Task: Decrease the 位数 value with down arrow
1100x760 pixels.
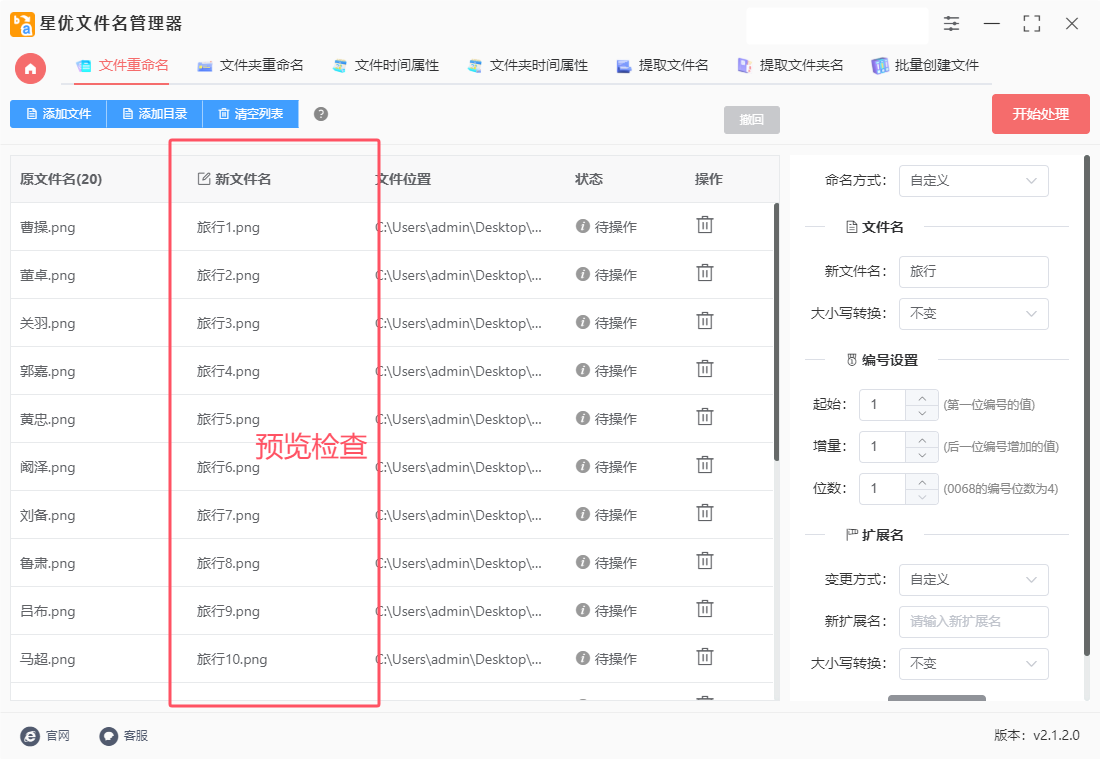Action: [x=922, y=498]
